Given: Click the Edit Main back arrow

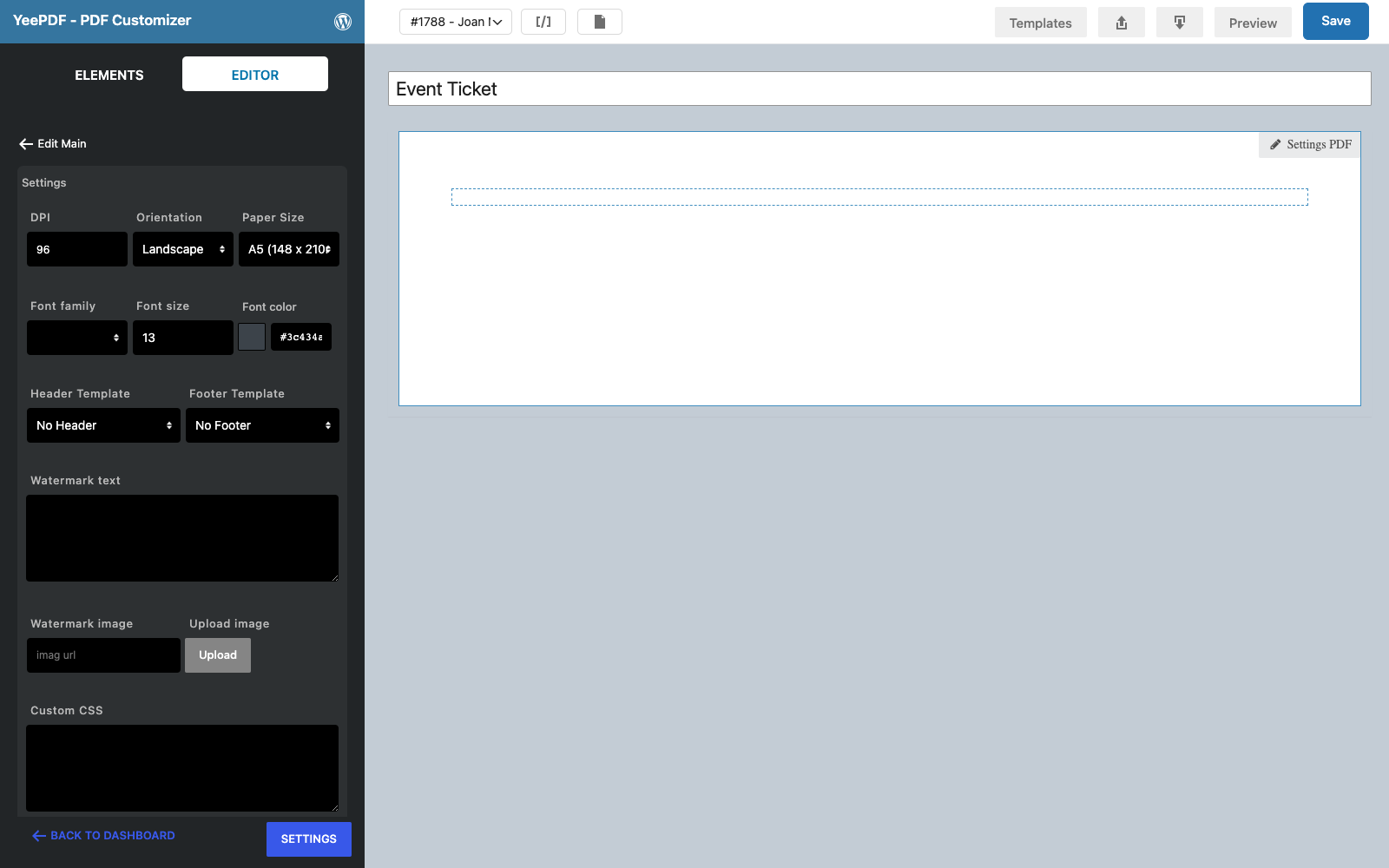Looking at the screenshot, I should click(x=26, y=144).
